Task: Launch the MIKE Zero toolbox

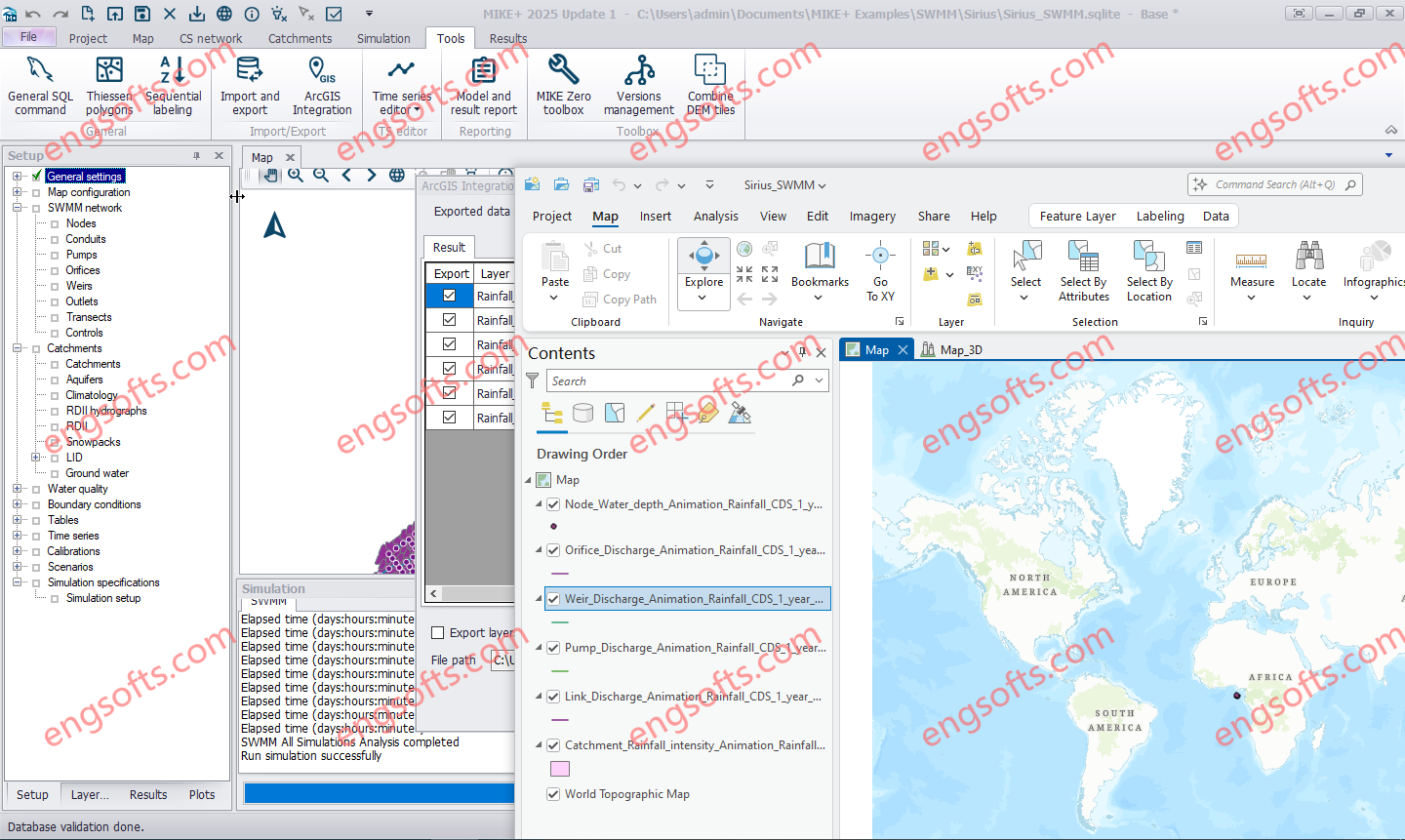Action: pyautogui.click(x=564, y=86)
